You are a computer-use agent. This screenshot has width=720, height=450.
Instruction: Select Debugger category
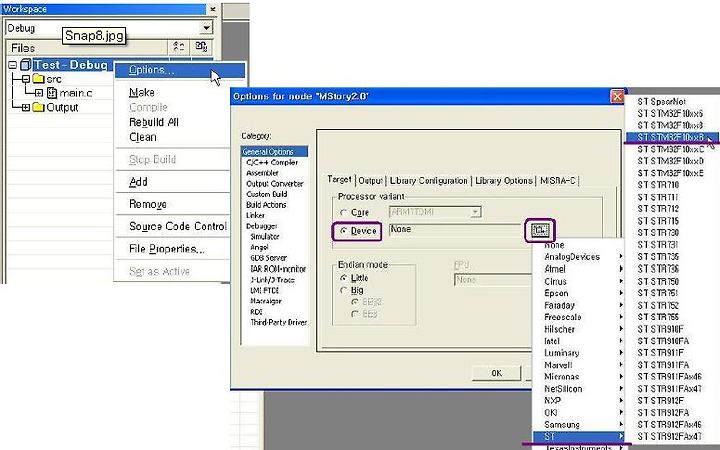[261, 226]
